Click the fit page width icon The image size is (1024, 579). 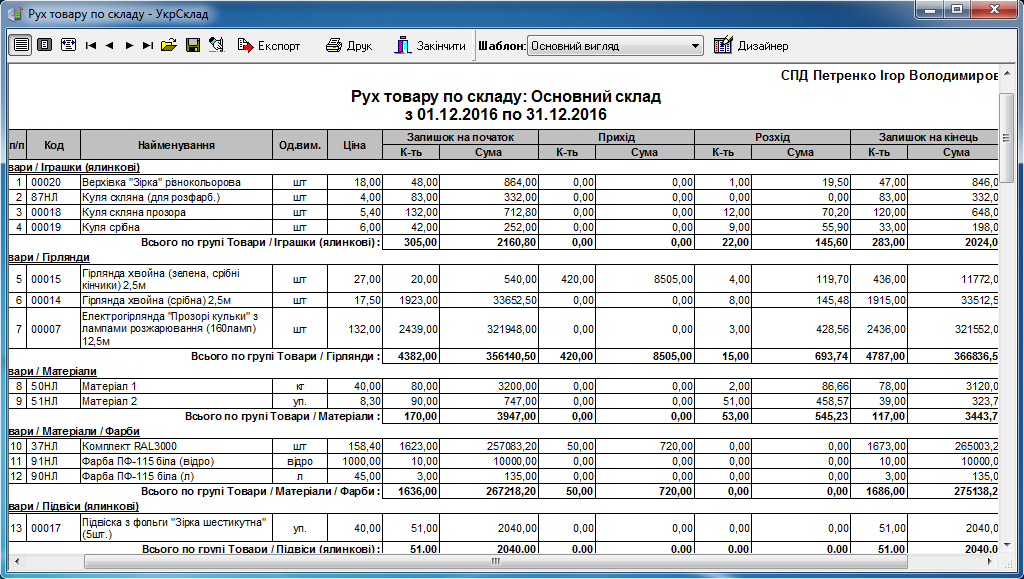coord(68,46)
